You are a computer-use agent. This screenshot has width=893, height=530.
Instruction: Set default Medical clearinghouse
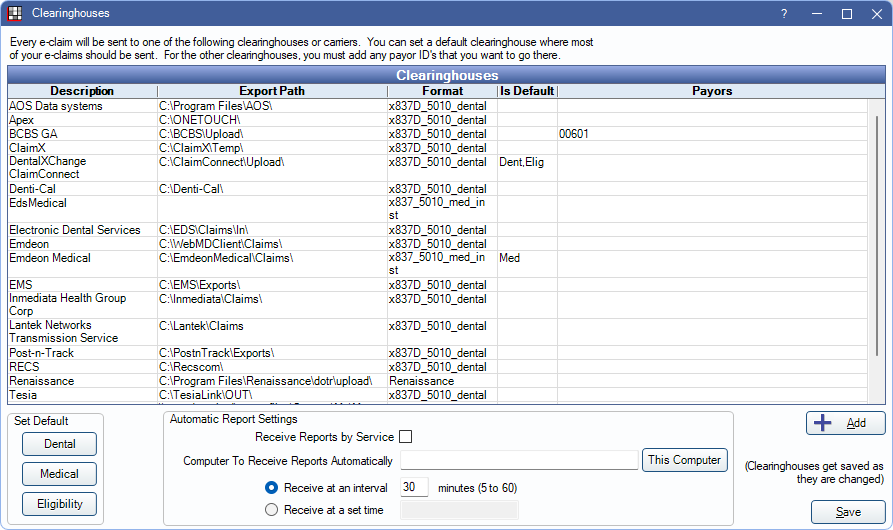coord(60,474)
